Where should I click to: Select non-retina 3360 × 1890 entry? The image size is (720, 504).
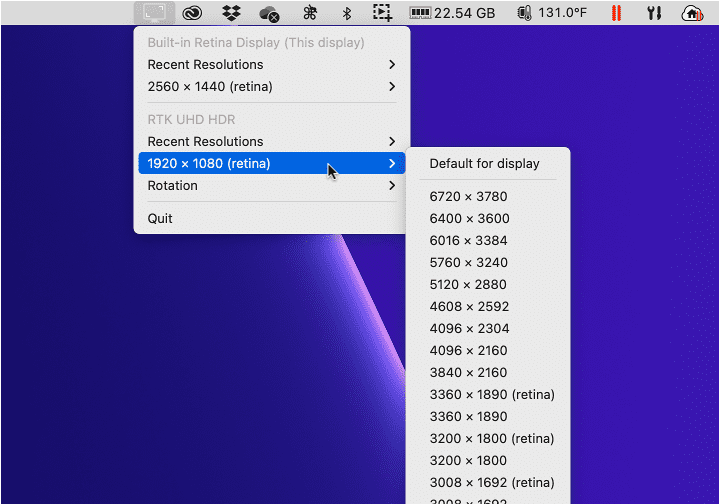488,417
